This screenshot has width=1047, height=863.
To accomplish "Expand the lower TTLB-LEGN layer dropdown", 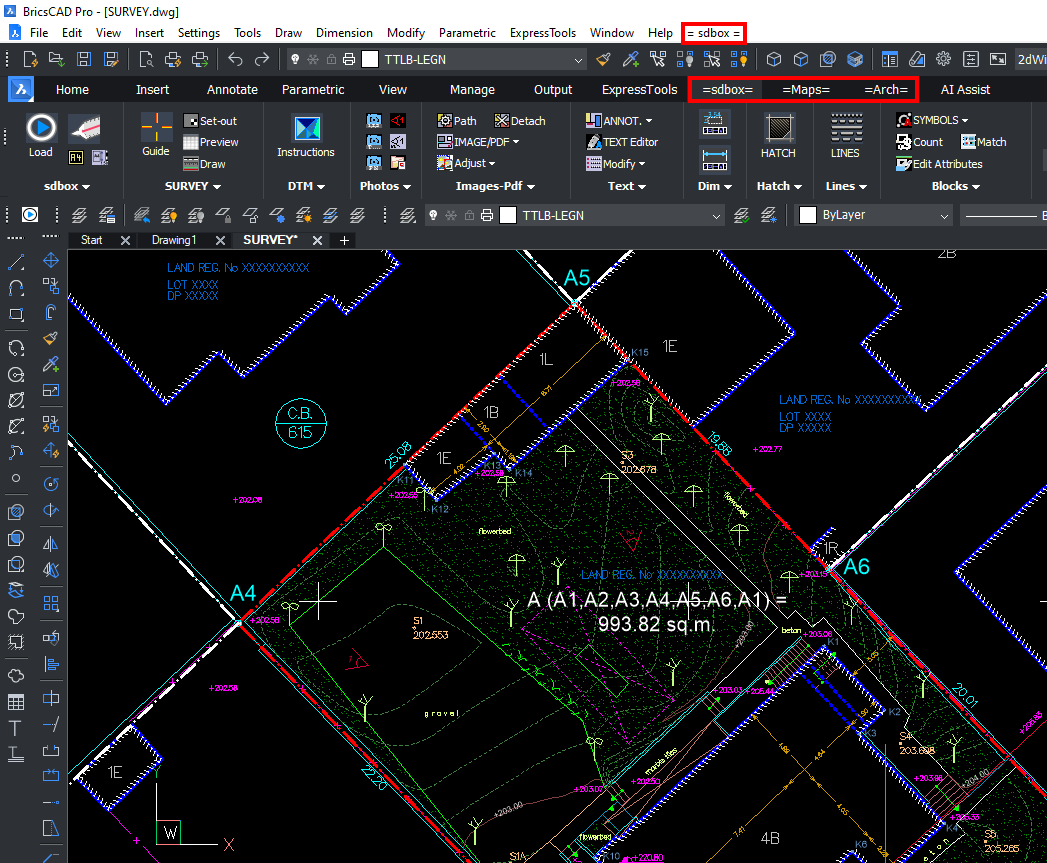I will pos(716,216).
